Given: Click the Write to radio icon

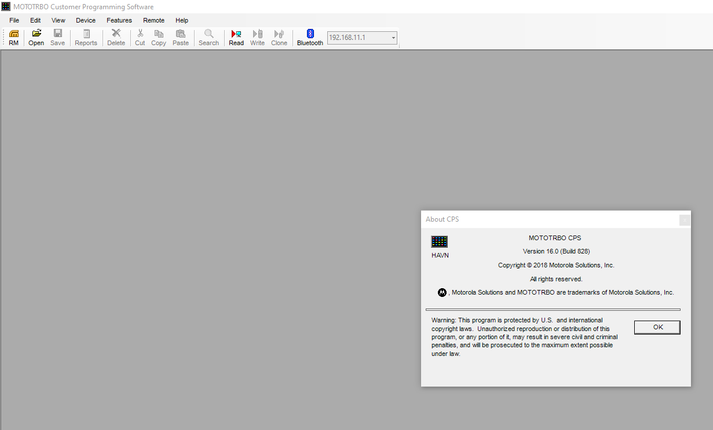Looking at the screenshot, I should pos(257,37).
